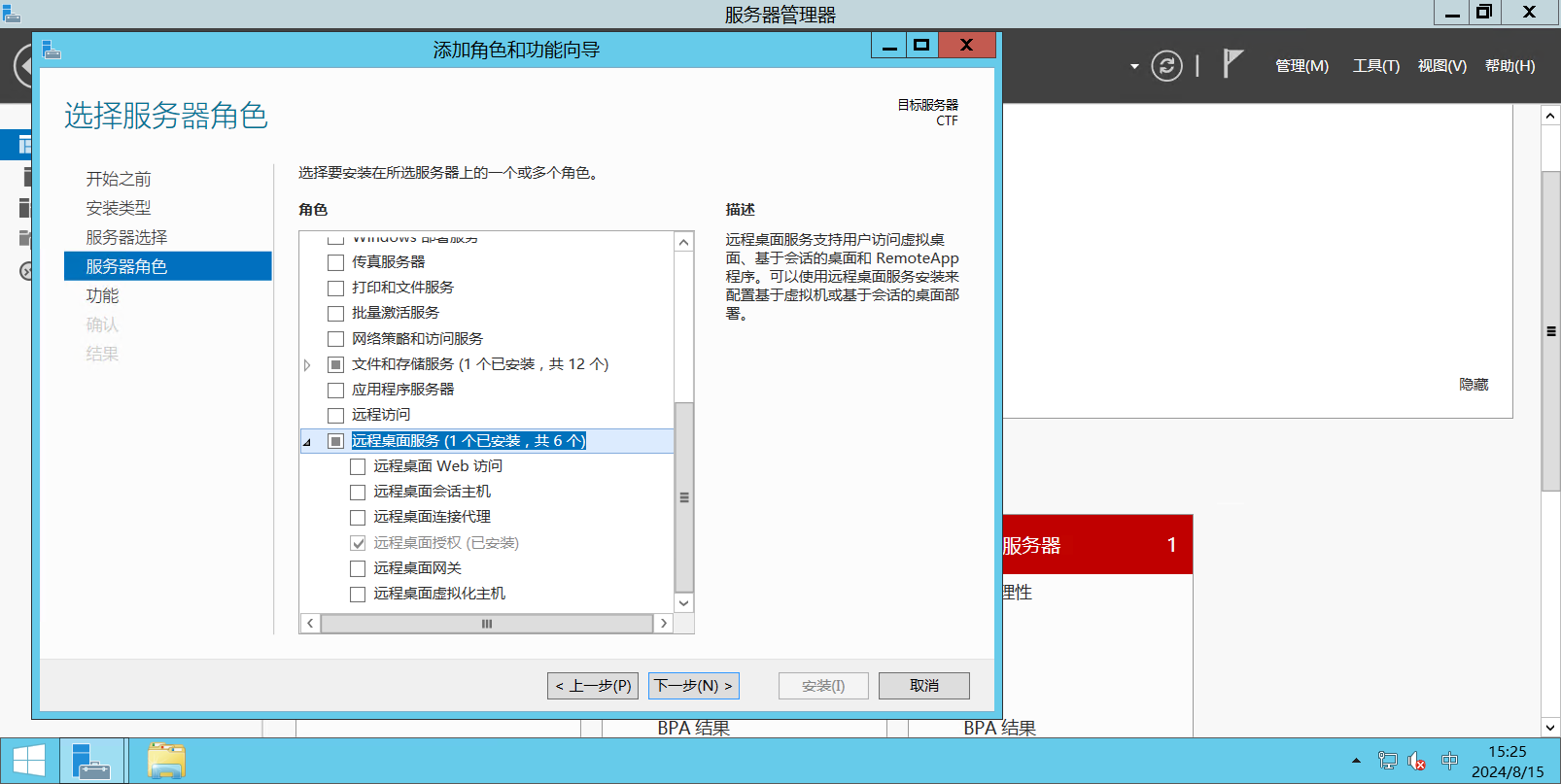
Task: Open the notifications flag in Server Manager
Action: pyautogui.click(x=1232, y=64)
